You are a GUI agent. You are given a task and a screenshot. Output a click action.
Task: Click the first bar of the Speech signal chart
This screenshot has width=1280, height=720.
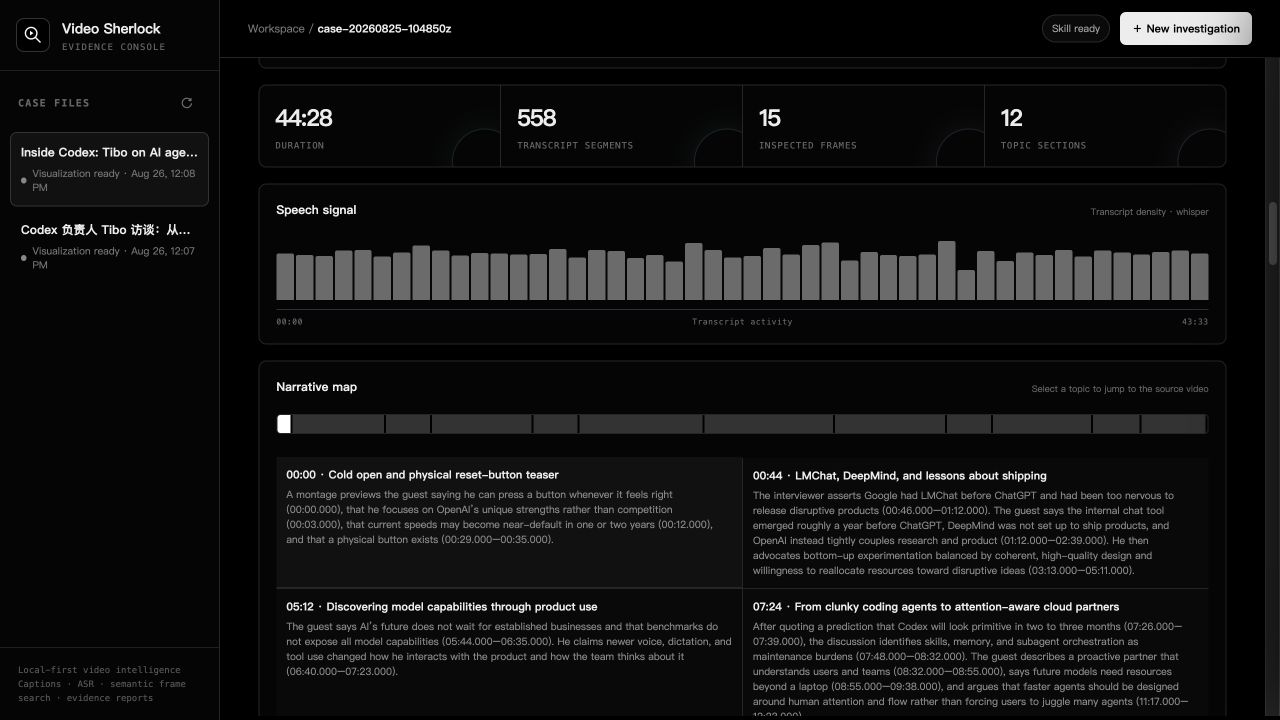click(x=285, y=277)
